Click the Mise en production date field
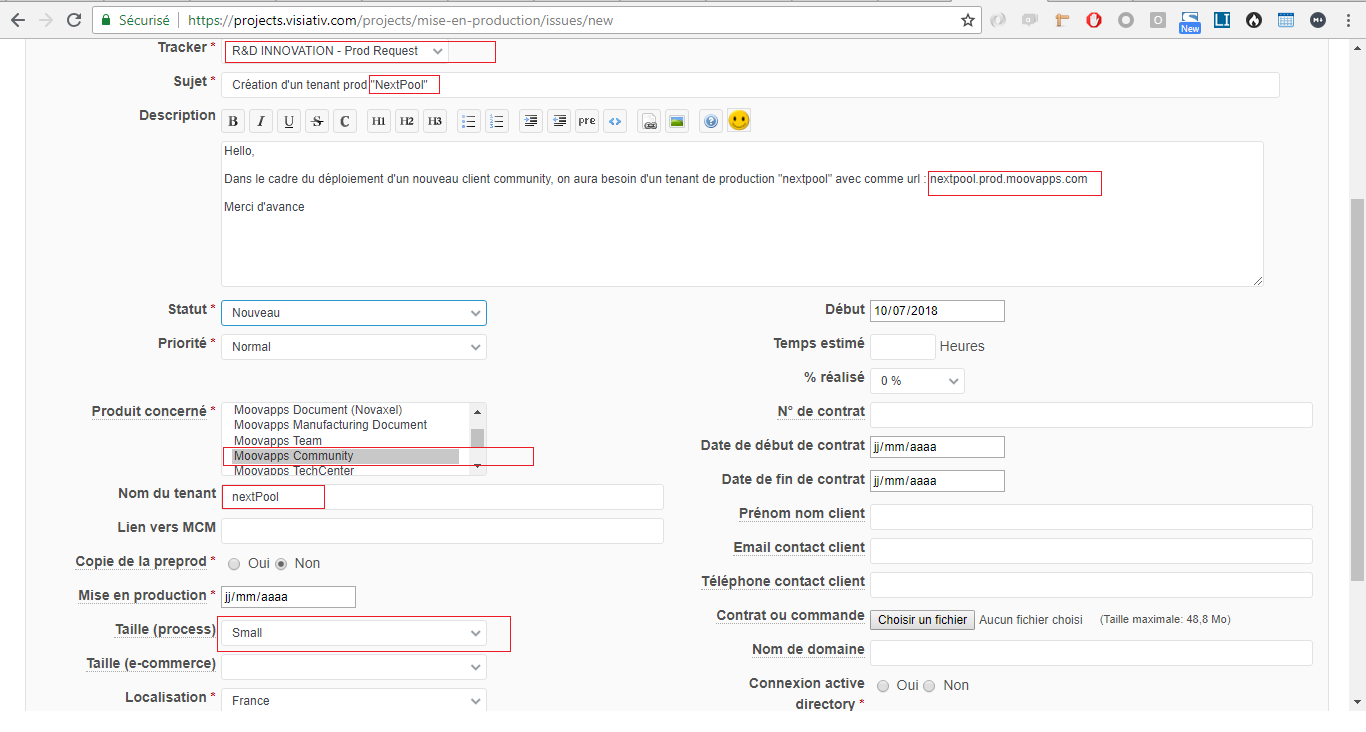Image resolution: width=1366 pixels, height=732 pixels. (x=288, y=597)
